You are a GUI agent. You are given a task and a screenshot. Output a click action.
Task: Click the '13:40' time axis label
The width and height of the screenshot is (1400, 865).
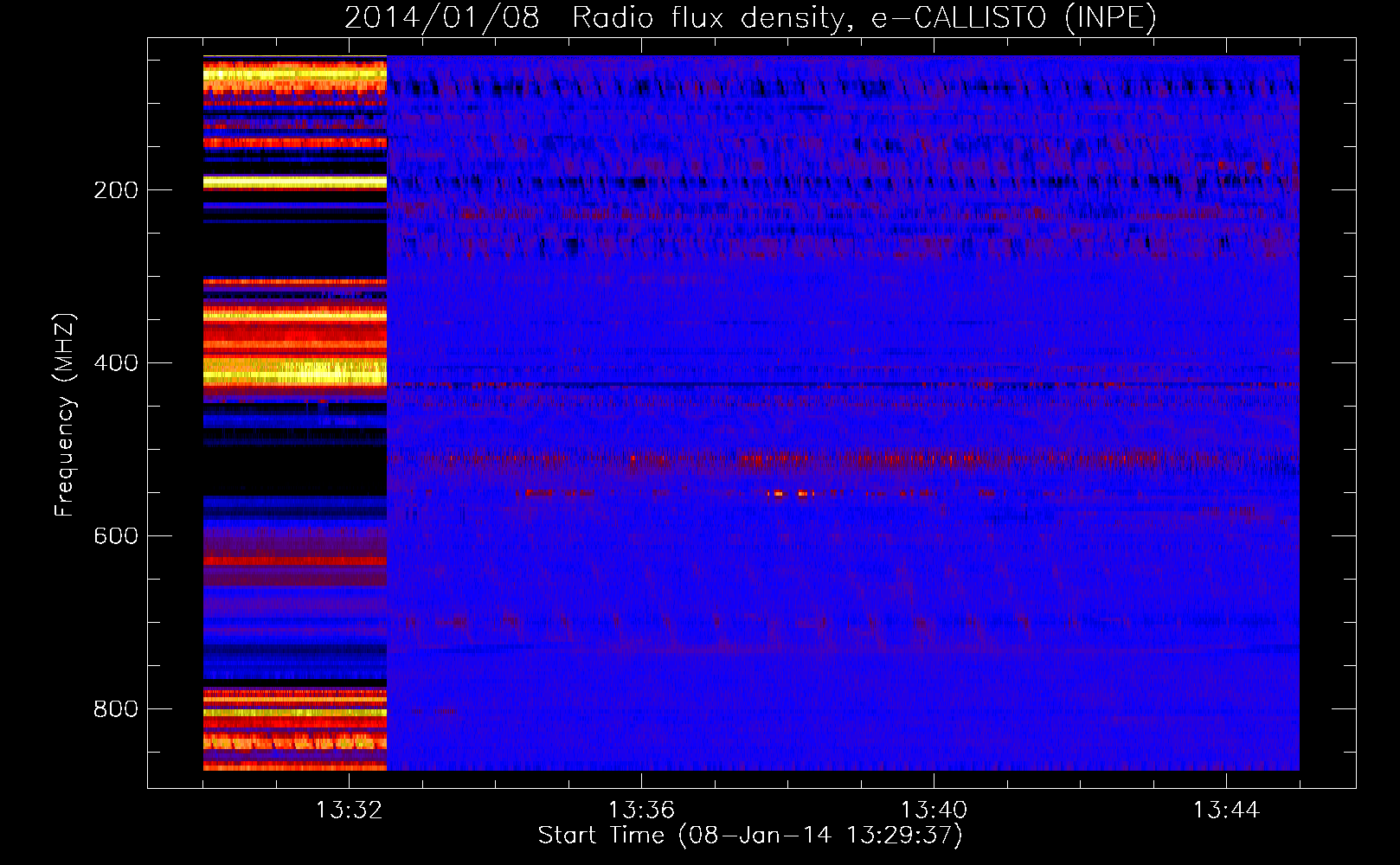934,811
